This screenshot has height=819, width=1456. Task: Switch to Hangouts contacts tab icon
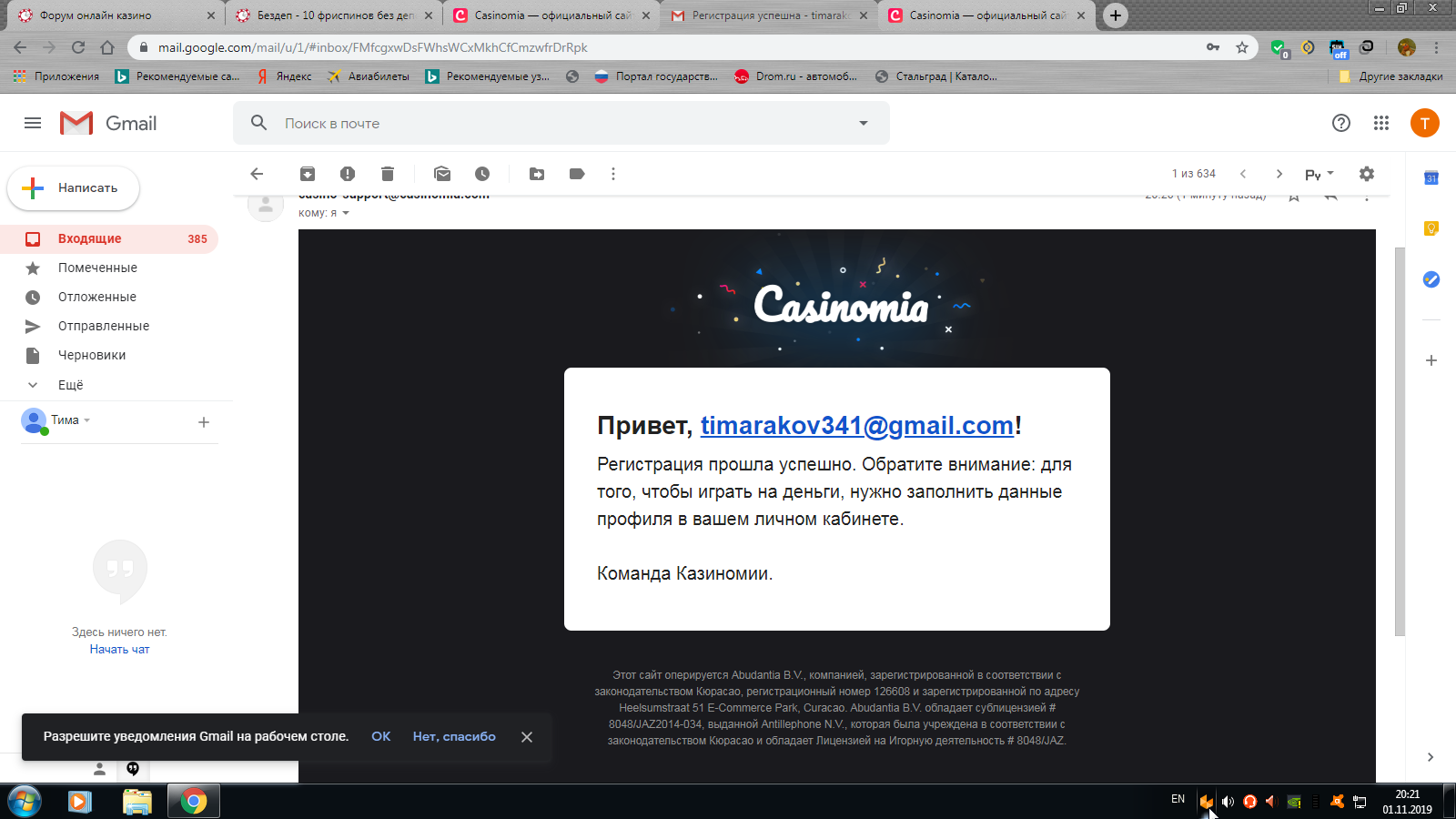point(100,769)
